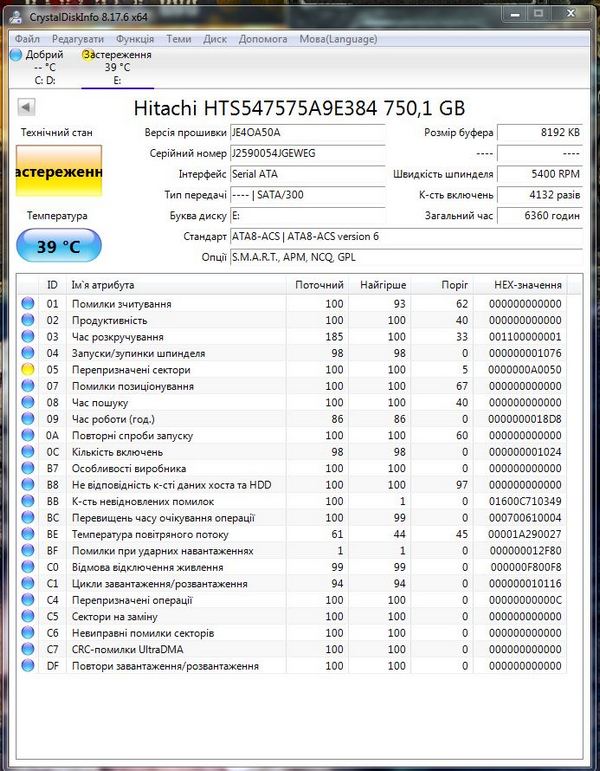Click the blue orb for attribute 09 row

click(28, 419)
